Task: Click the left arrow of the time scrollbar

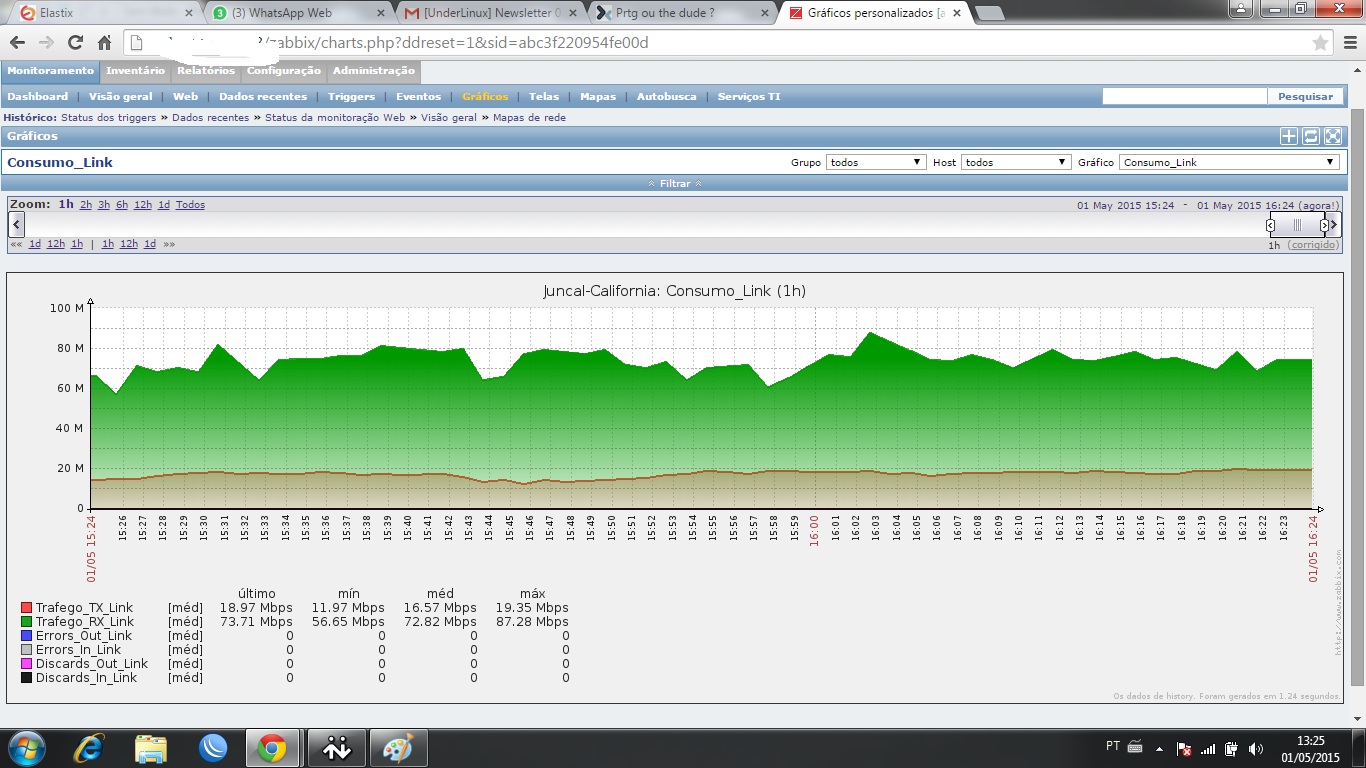Action: [x=16, y=225]
